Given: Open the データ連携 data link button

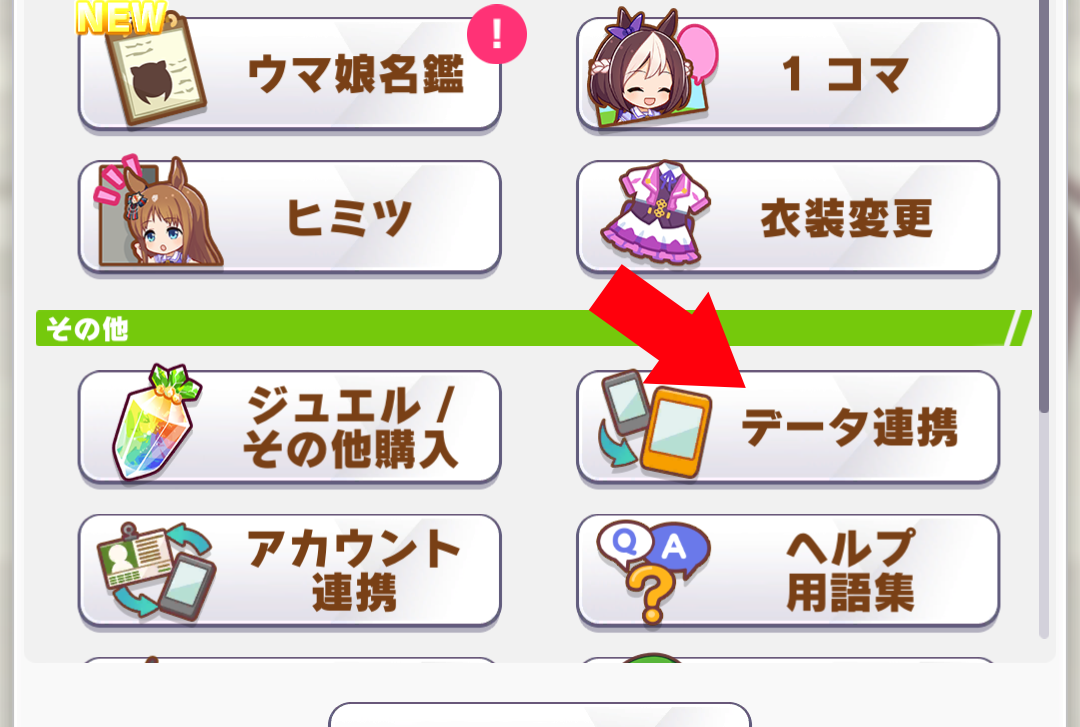Looking at the screenshot, I should pos(788,428).
